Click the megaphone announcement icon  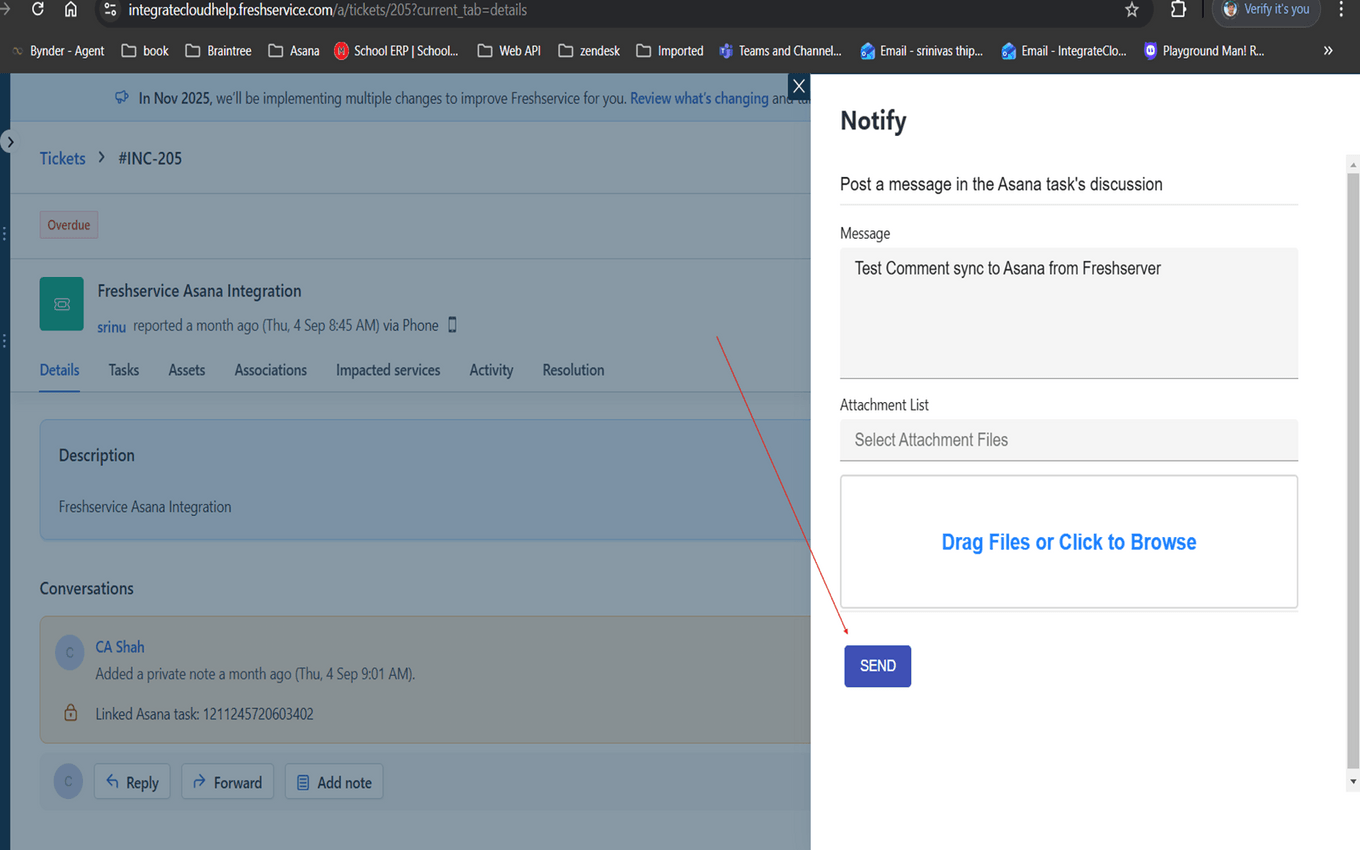pyautogui.click(x=121, y=97)
